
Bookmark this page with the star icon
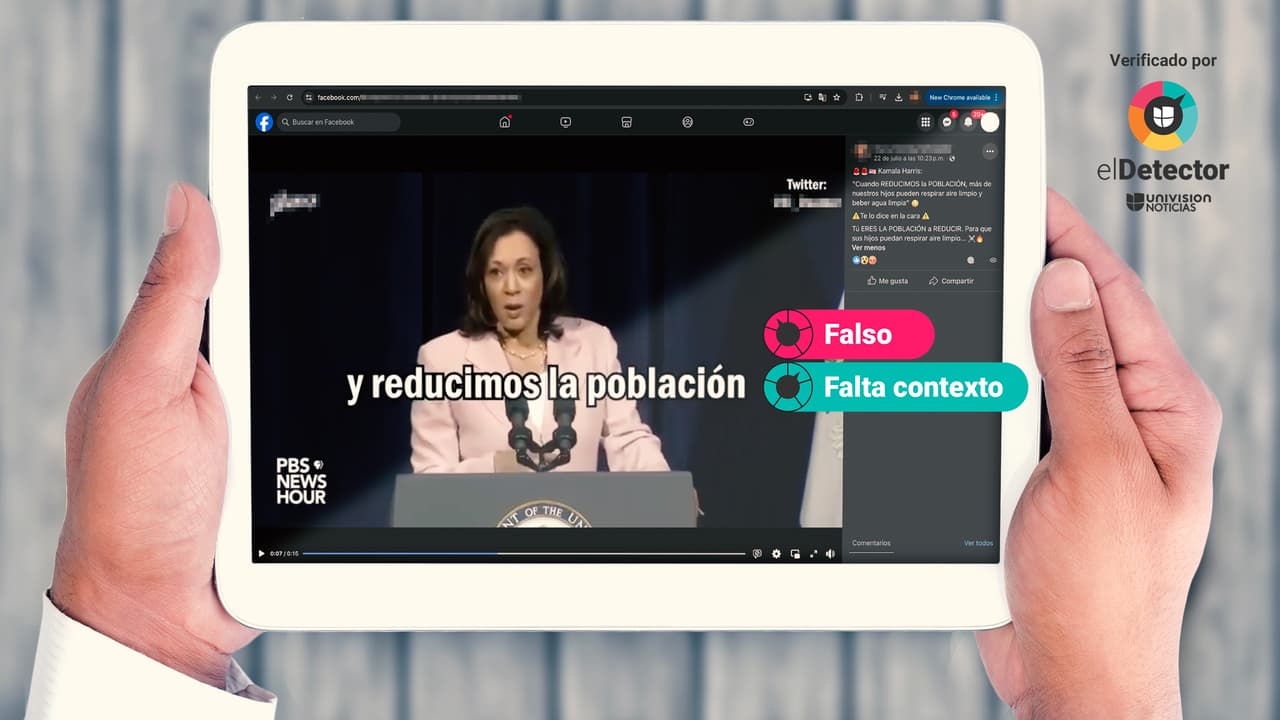click(x=836, y=97)
